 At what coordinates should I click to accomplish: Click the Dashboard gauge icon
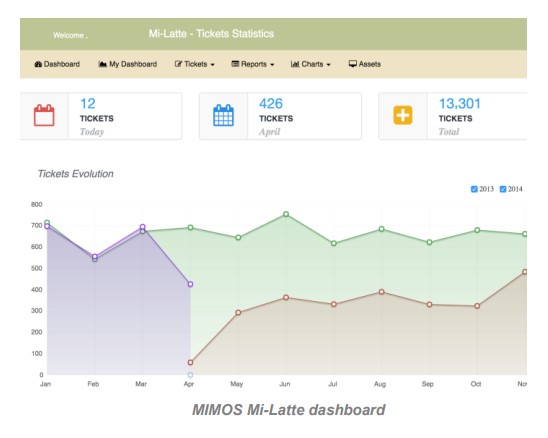coord(38,64)
